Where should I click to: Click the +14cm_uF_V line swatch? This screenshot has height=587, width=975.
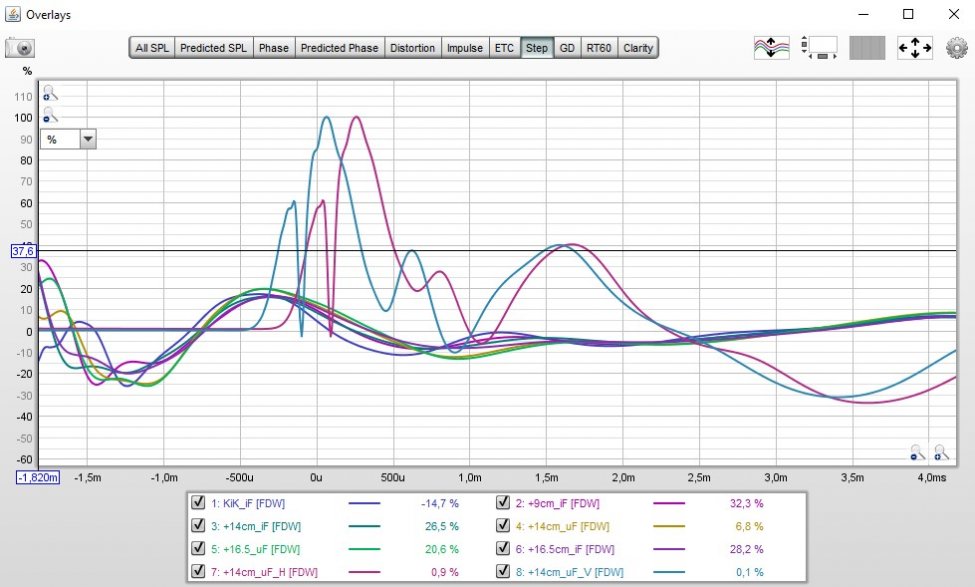click(x=669, y=572)
